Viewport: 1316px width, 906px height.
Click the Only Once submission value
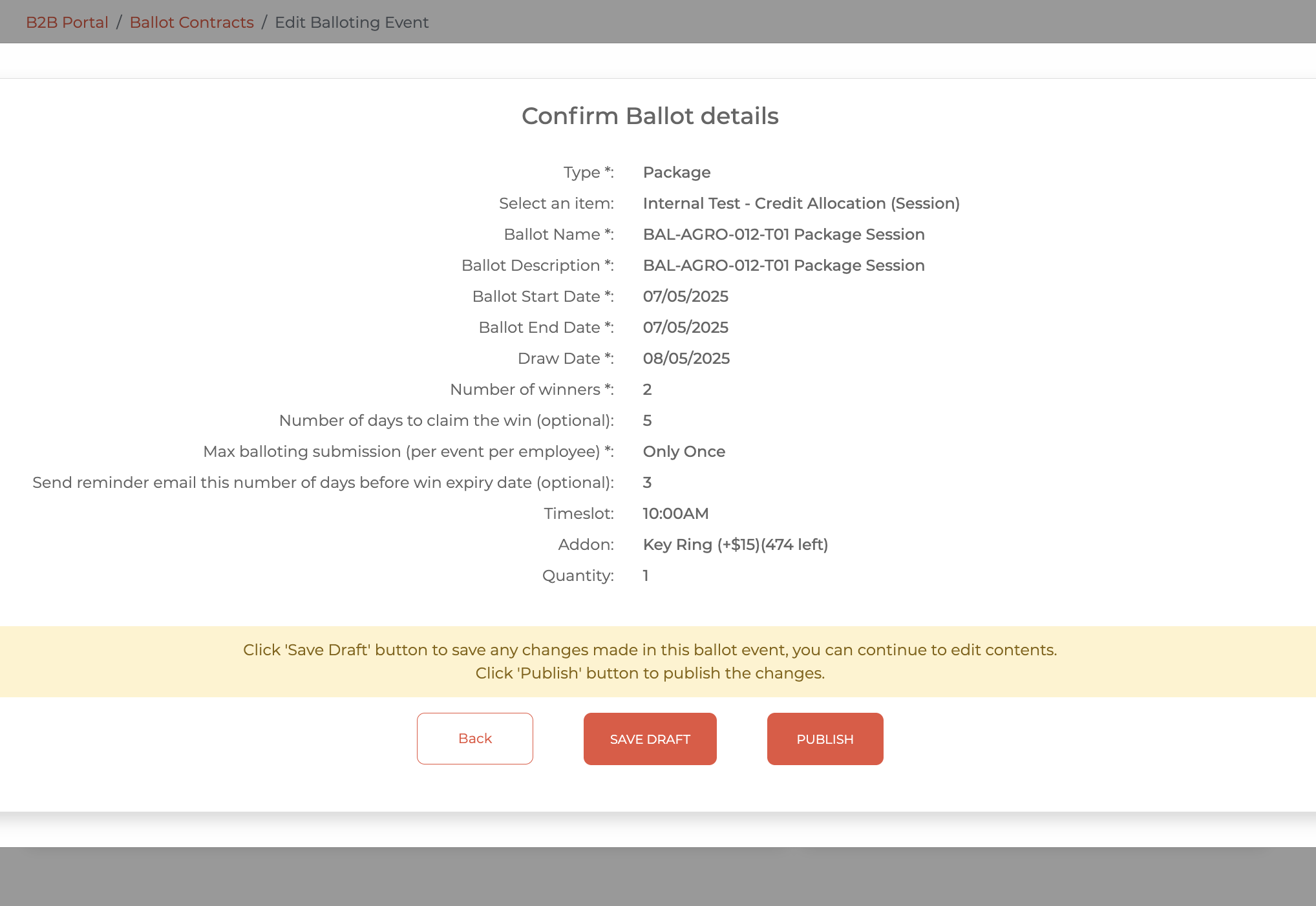[x=684, y=452]
